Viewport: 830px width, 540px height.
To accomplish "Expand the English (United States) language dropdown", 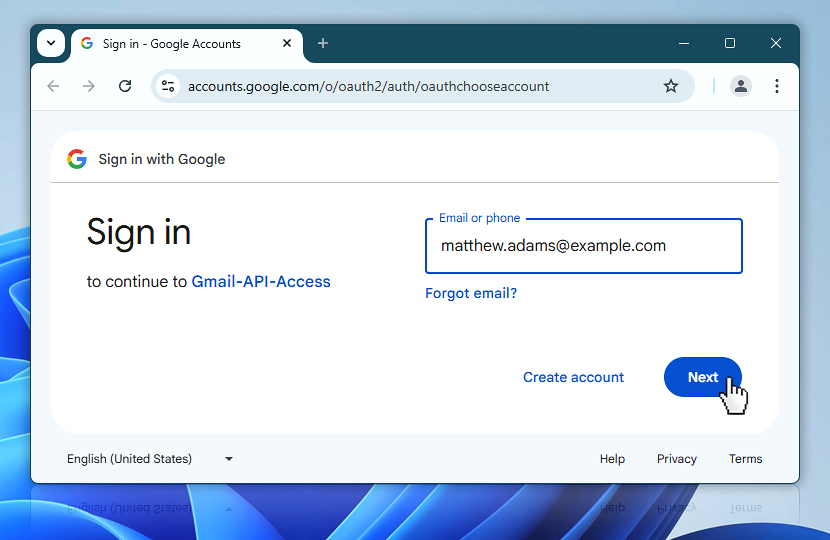I will tap(150, 459).
